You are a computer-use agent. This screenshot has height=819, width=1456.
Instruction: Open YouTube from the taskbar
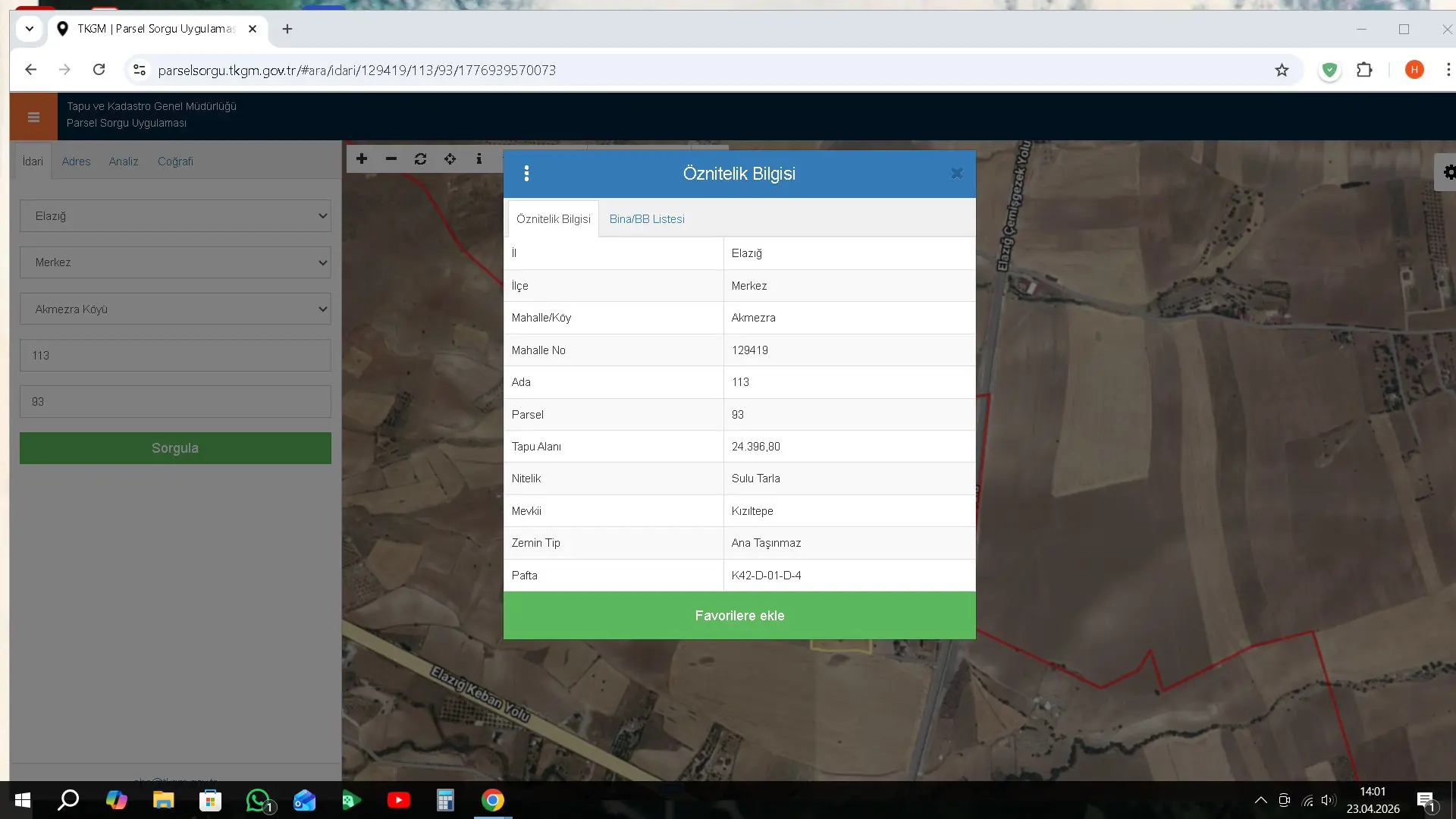(398, 800)
